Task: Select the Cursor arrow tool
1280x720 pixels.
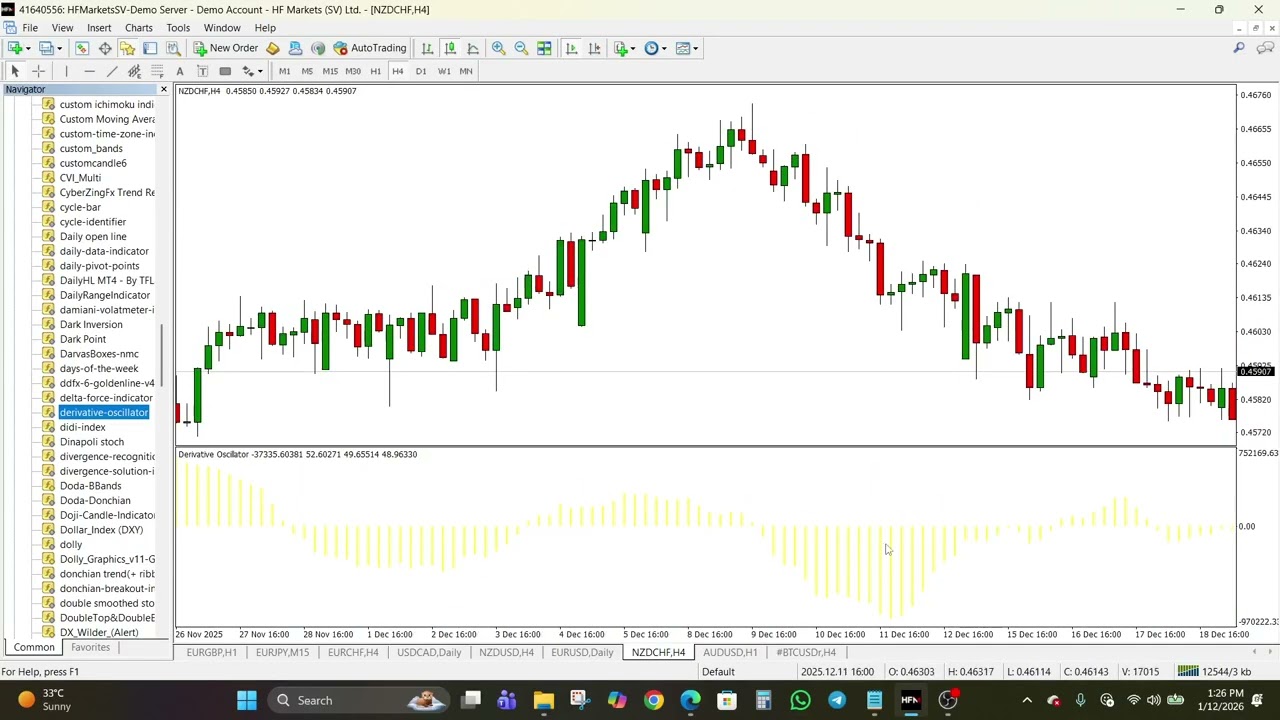Action: (x=15, y=71)
